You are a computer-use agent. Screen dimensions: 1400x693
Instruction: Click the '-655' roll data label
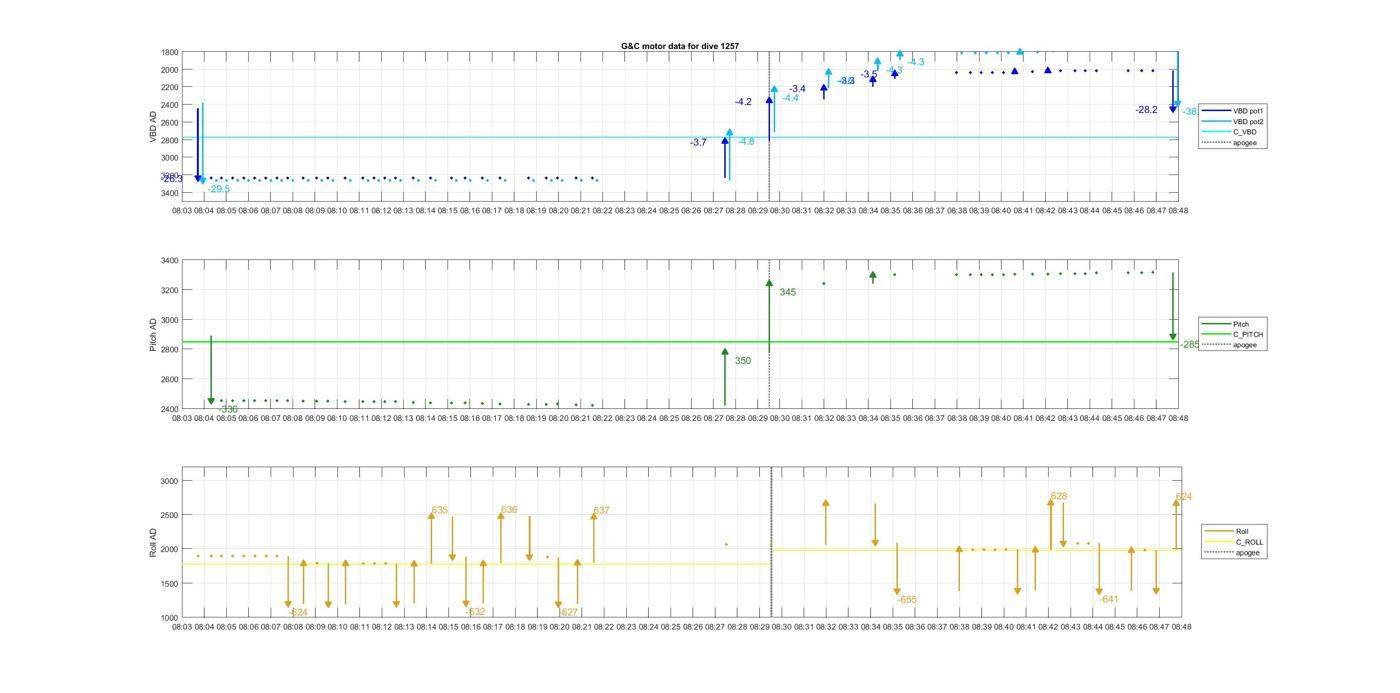point(906,600)
